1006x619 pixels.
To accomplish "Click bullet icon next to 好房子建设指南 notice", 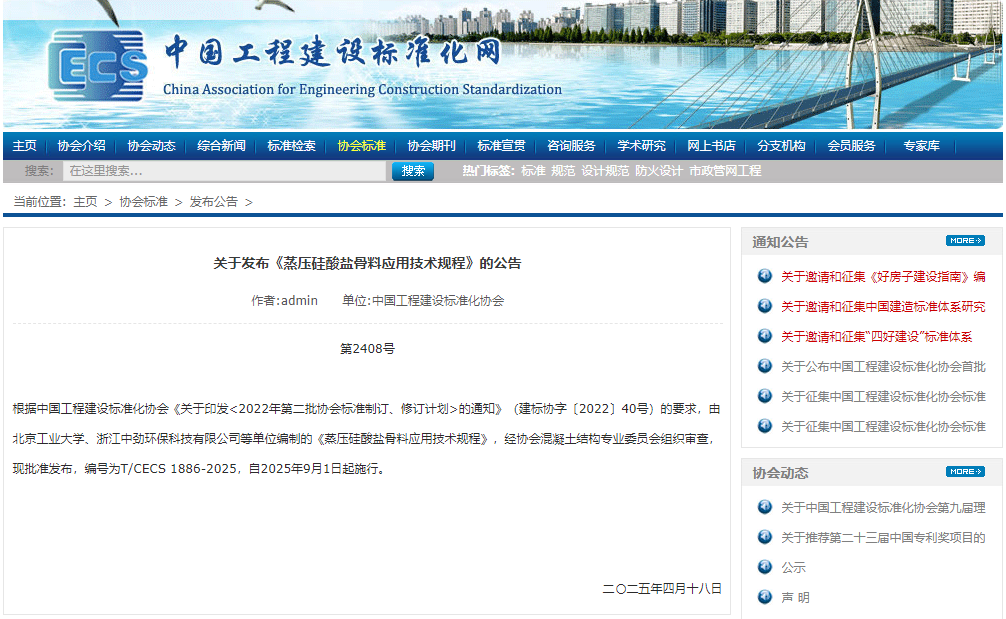I will pyautogui.click(x=765, y=277).
